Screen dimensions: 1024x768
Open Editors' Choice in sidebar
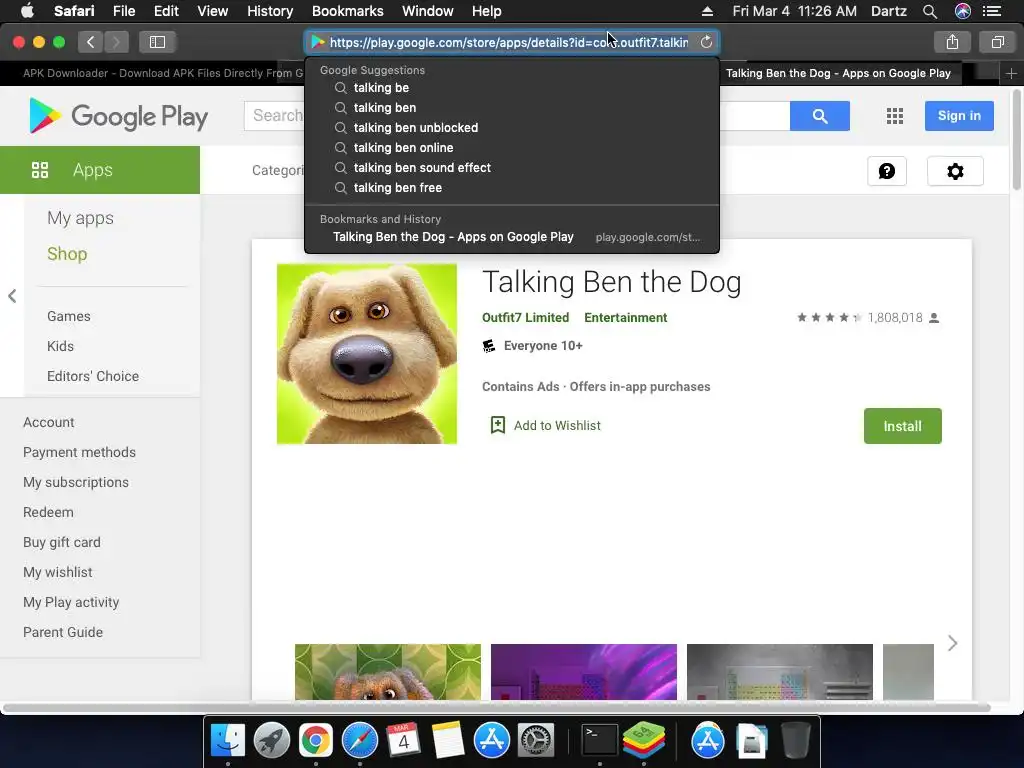(x=93, y=376)
